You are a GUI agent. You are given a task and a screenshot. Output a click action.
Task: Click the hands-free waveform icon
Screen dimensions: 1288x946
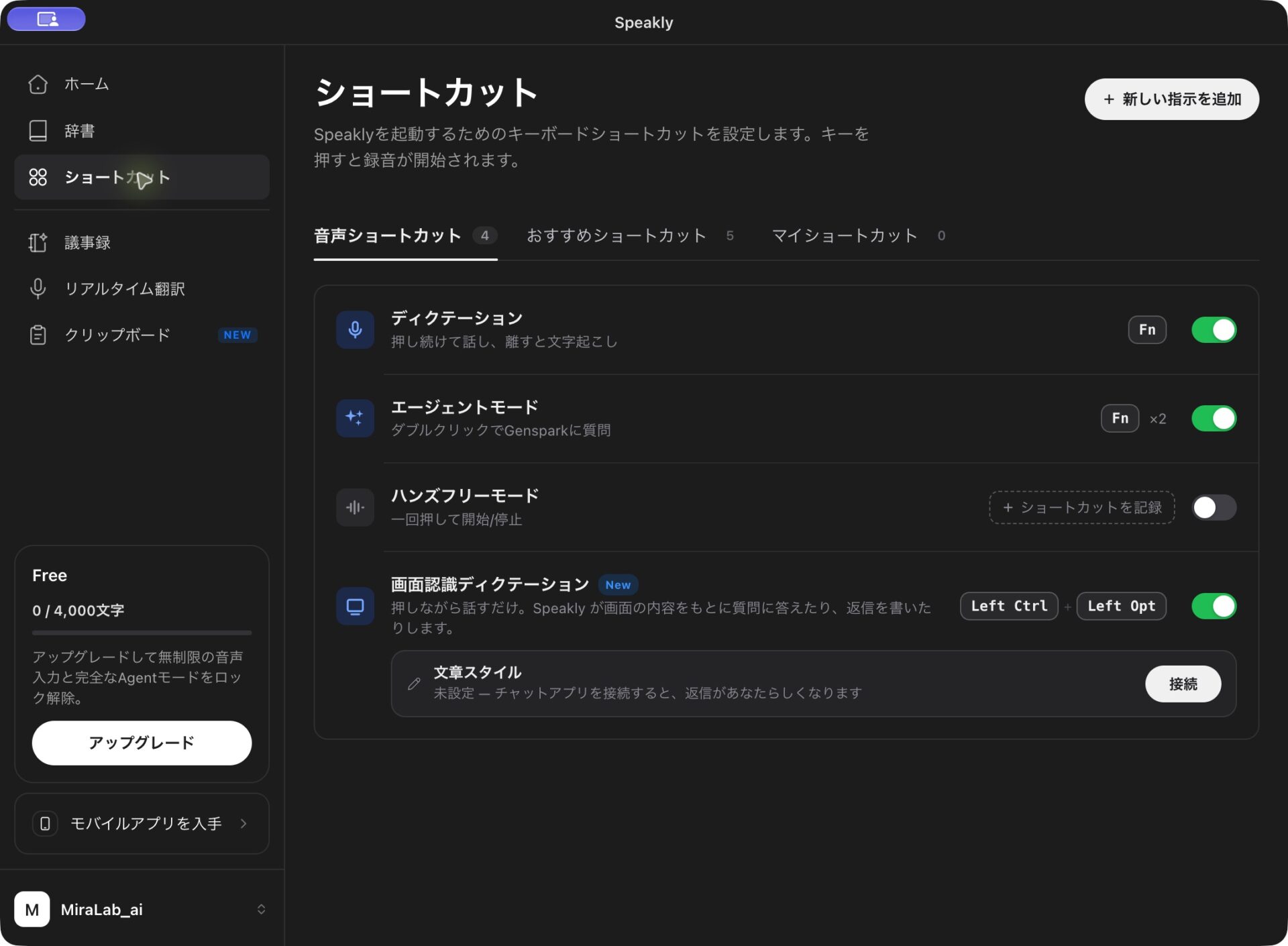point(355,507)
